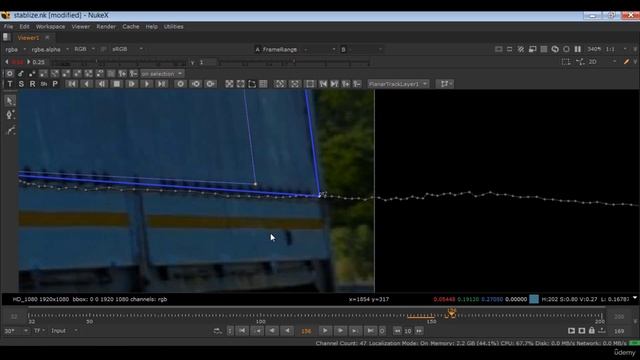640x360 pixels.
Task: Click the sampled color swatch in the status bar
Action: point(534,299)
